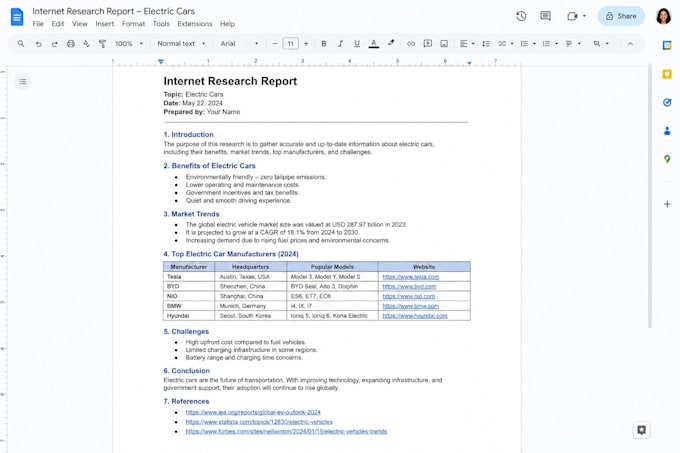Open the bulleted list dropdown

(528, 44)
